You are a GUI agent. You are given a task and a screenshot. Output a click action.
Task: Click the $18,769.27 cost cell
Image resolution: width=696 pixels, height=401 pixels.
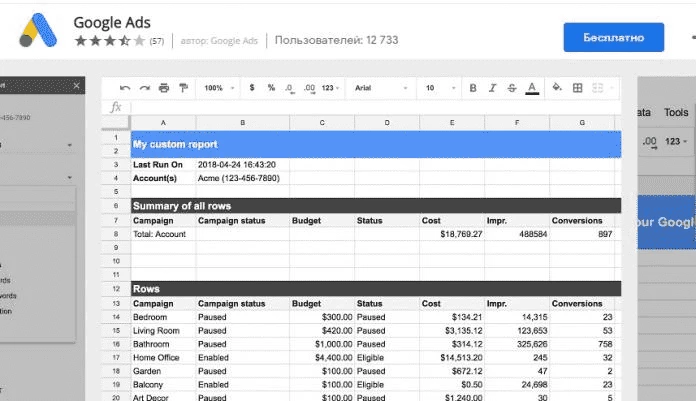click(x=452, y=234)
